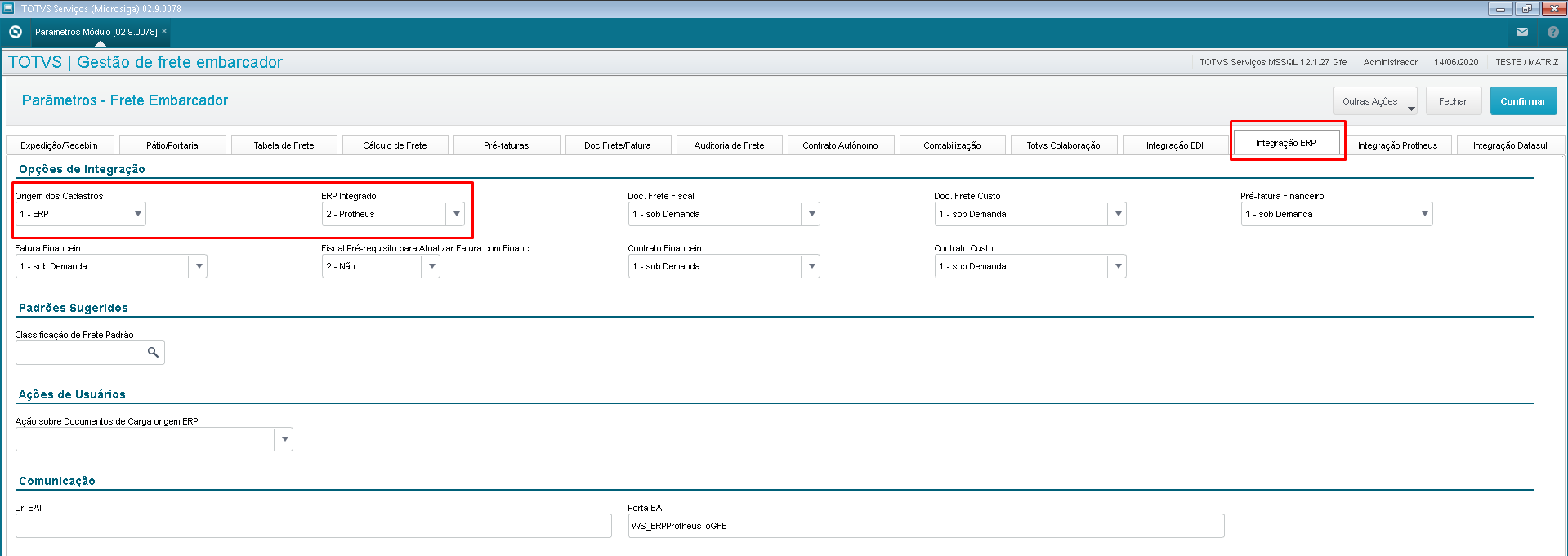Click the Administrador user label
This screenshot has width=1568, height=556.
pos(1390,62)
